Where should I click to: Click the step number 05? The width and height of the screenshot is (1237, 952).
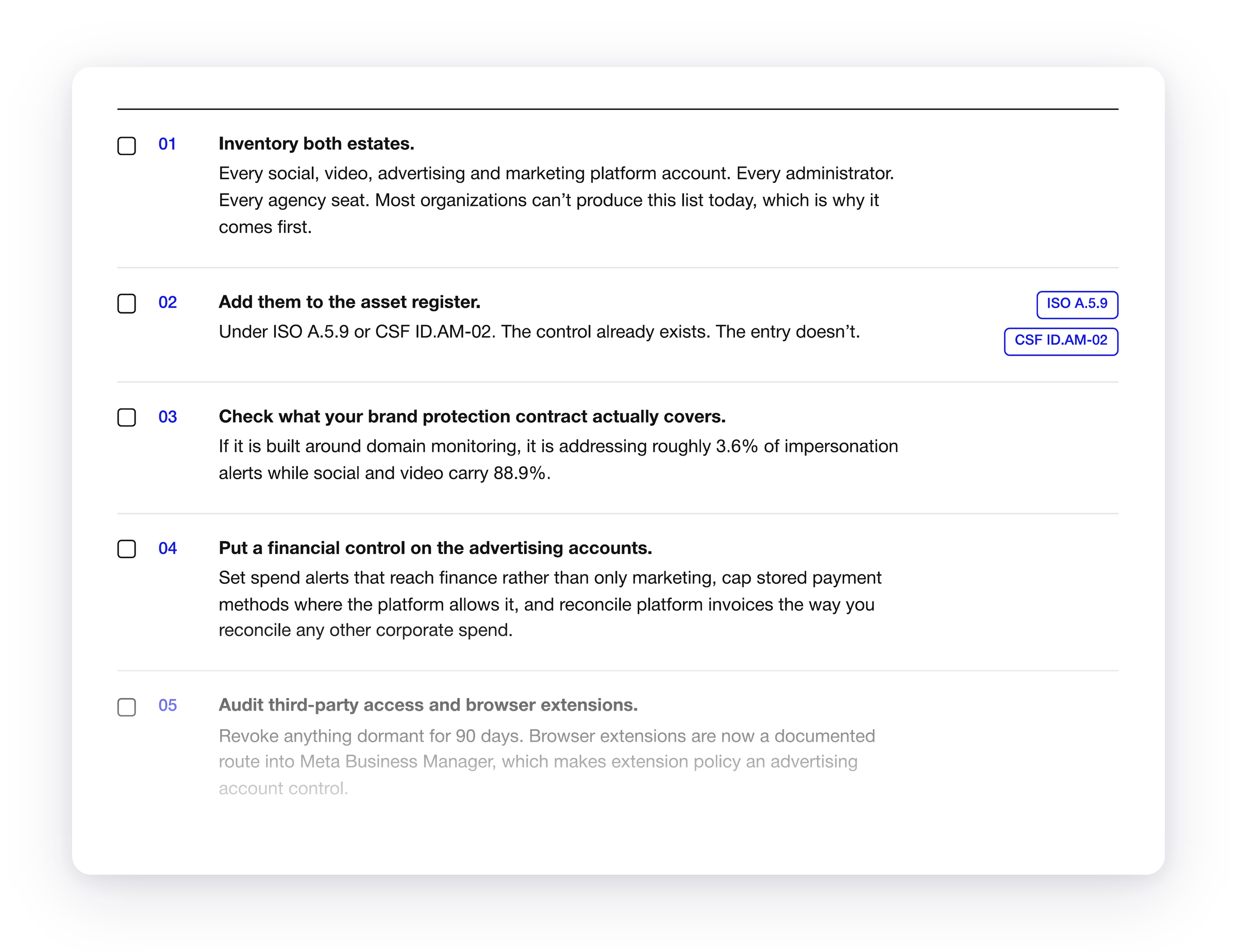tap(167, 705)
